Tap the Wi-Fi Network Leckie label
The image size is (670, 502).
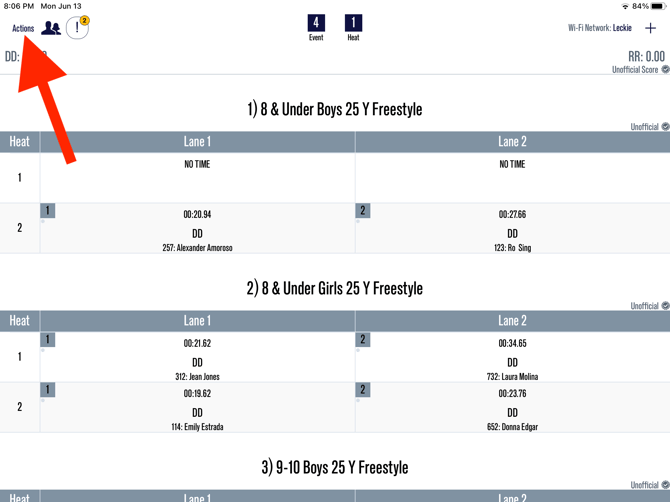pyautogui.click(x=599, y=29)
